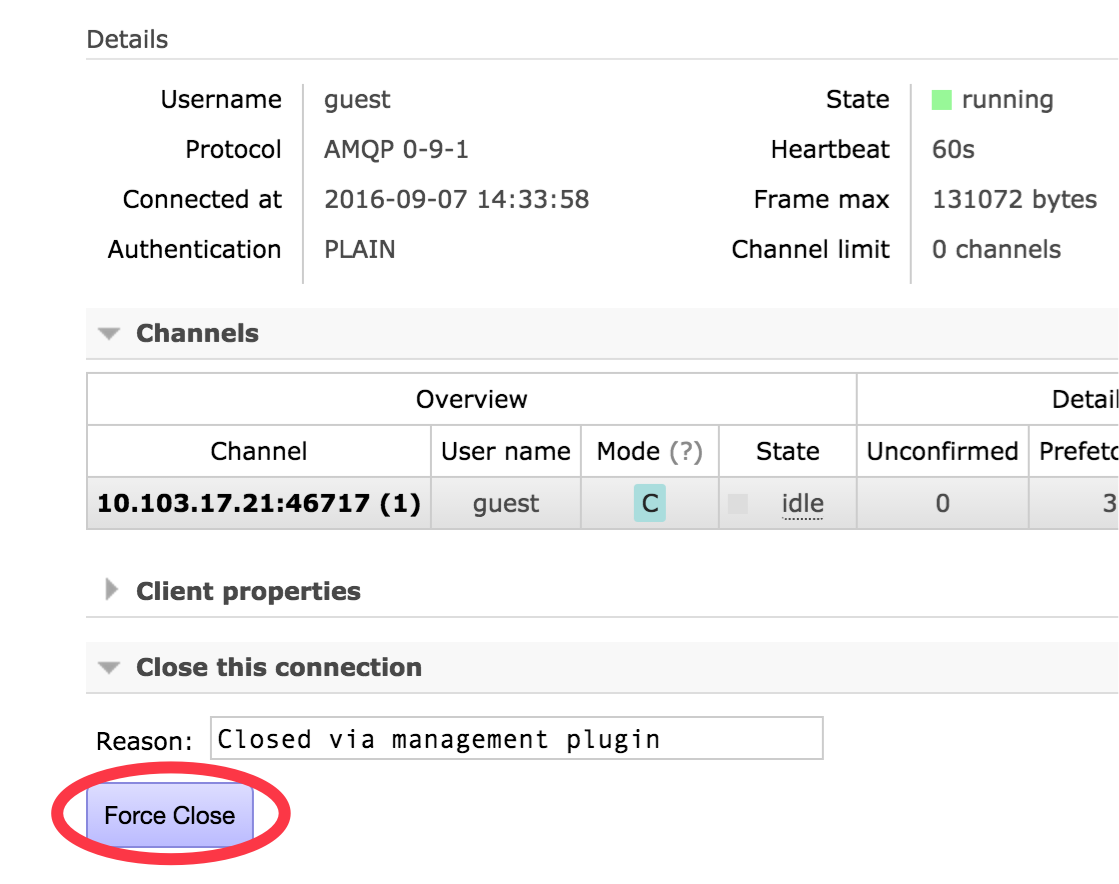Click the Overview table group header
1119x884 pixels.
[x=471, y=399]
